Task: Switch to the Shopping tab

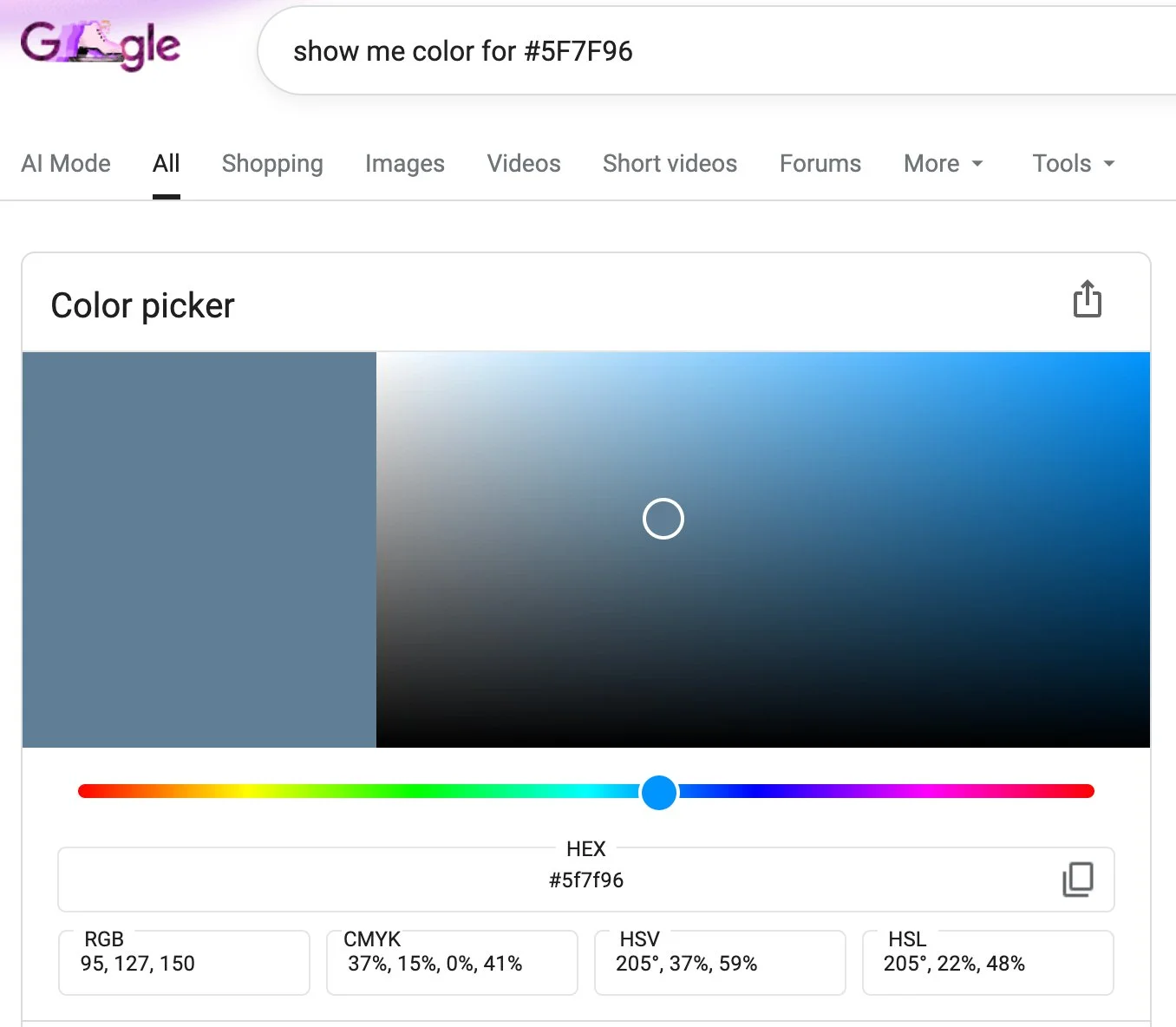Action: click(272, 163)
